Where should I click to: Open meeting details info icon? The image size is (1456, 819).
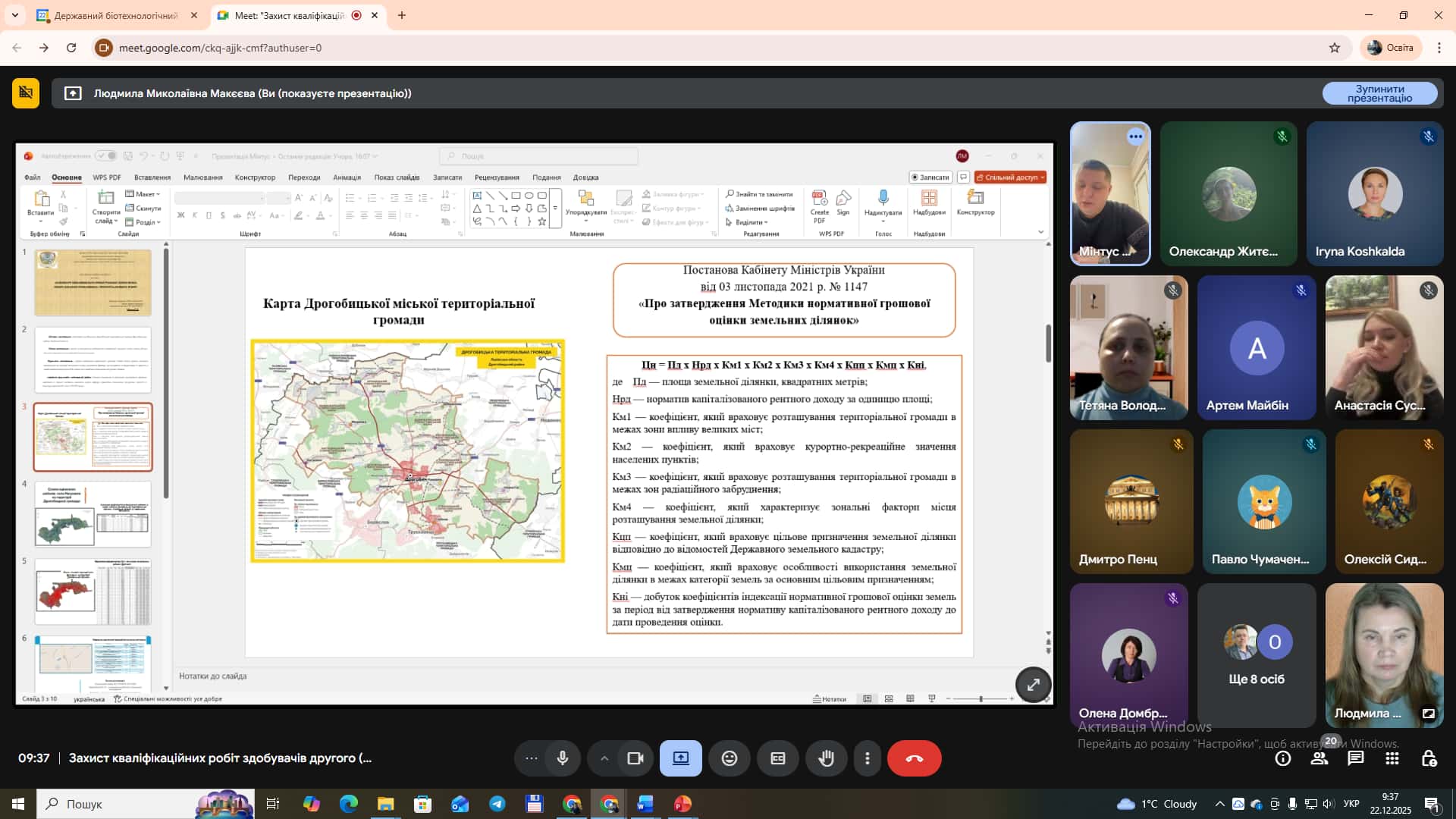point(1283,758)
